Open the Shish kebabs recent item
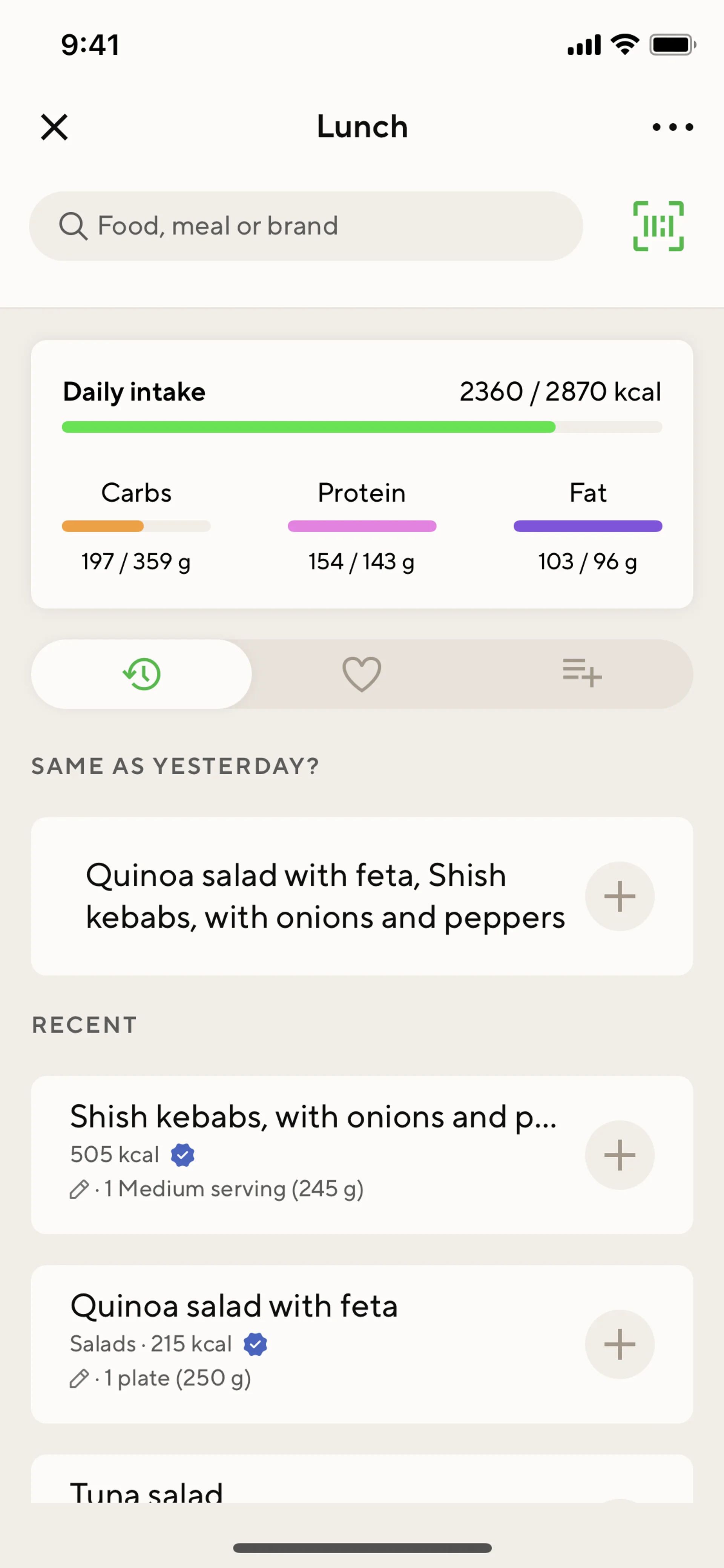The height and width of the screenshot is (1568, 724). (x=313, y=1117)
